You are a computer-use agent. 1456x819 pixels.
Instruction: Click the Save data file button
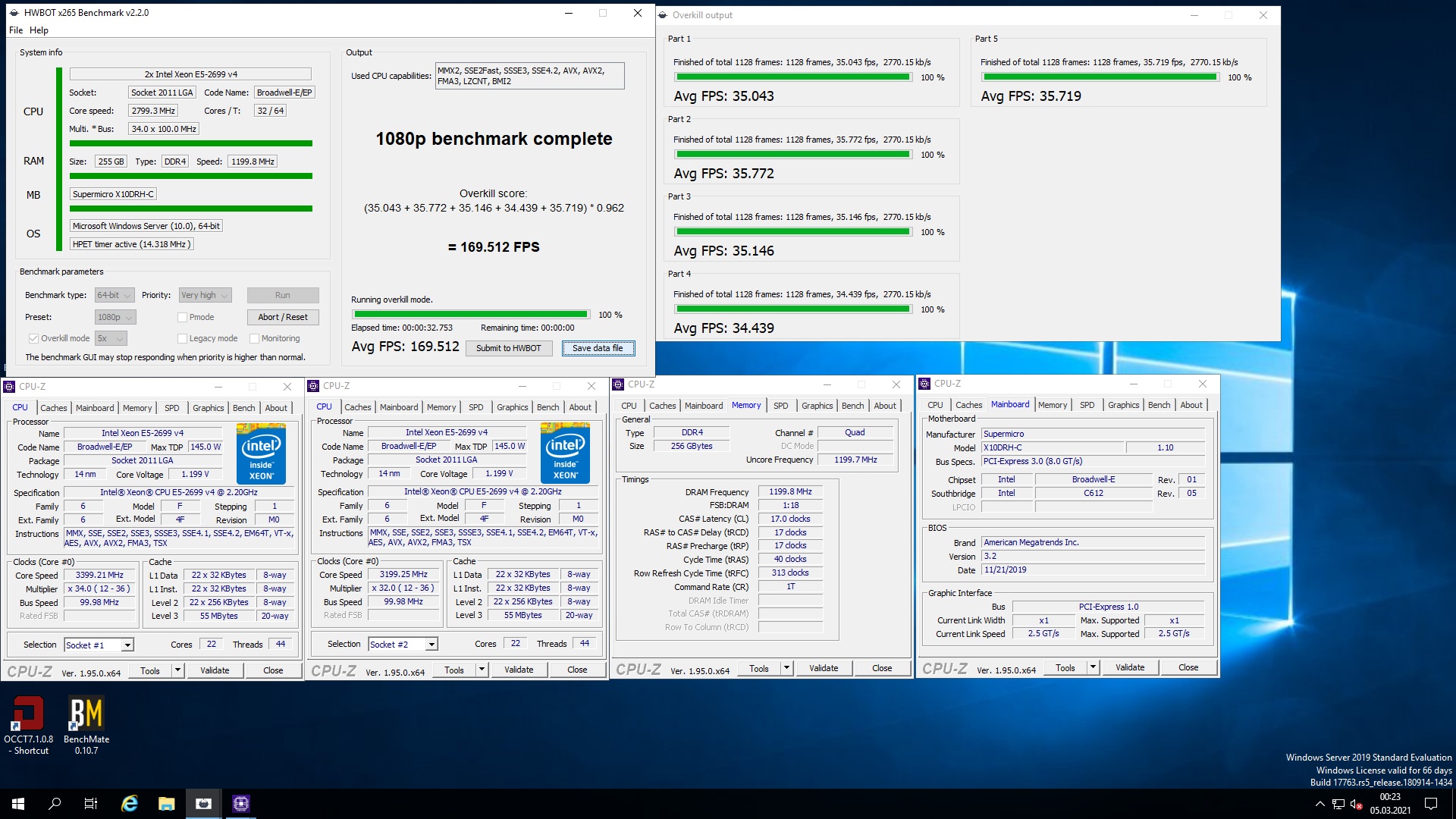598,348
